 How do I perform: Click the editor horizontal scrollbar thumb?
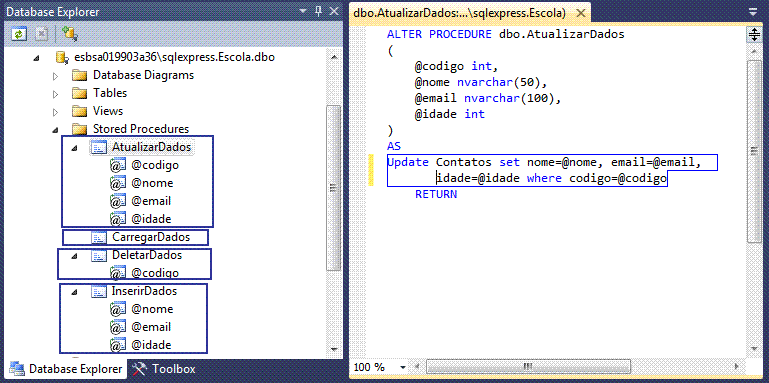[528, 366]
